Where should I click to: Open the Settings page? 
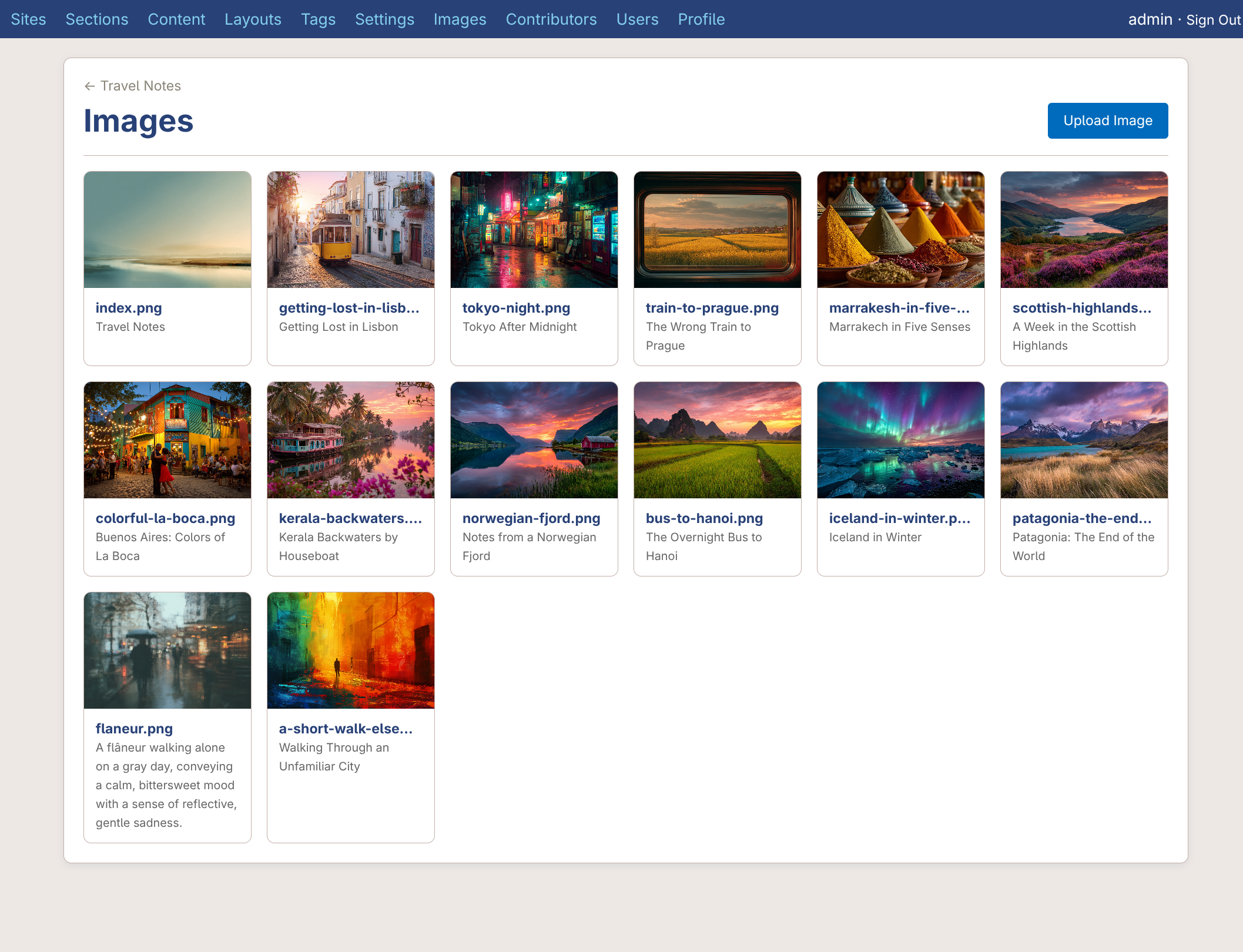(x=384, y=19)
